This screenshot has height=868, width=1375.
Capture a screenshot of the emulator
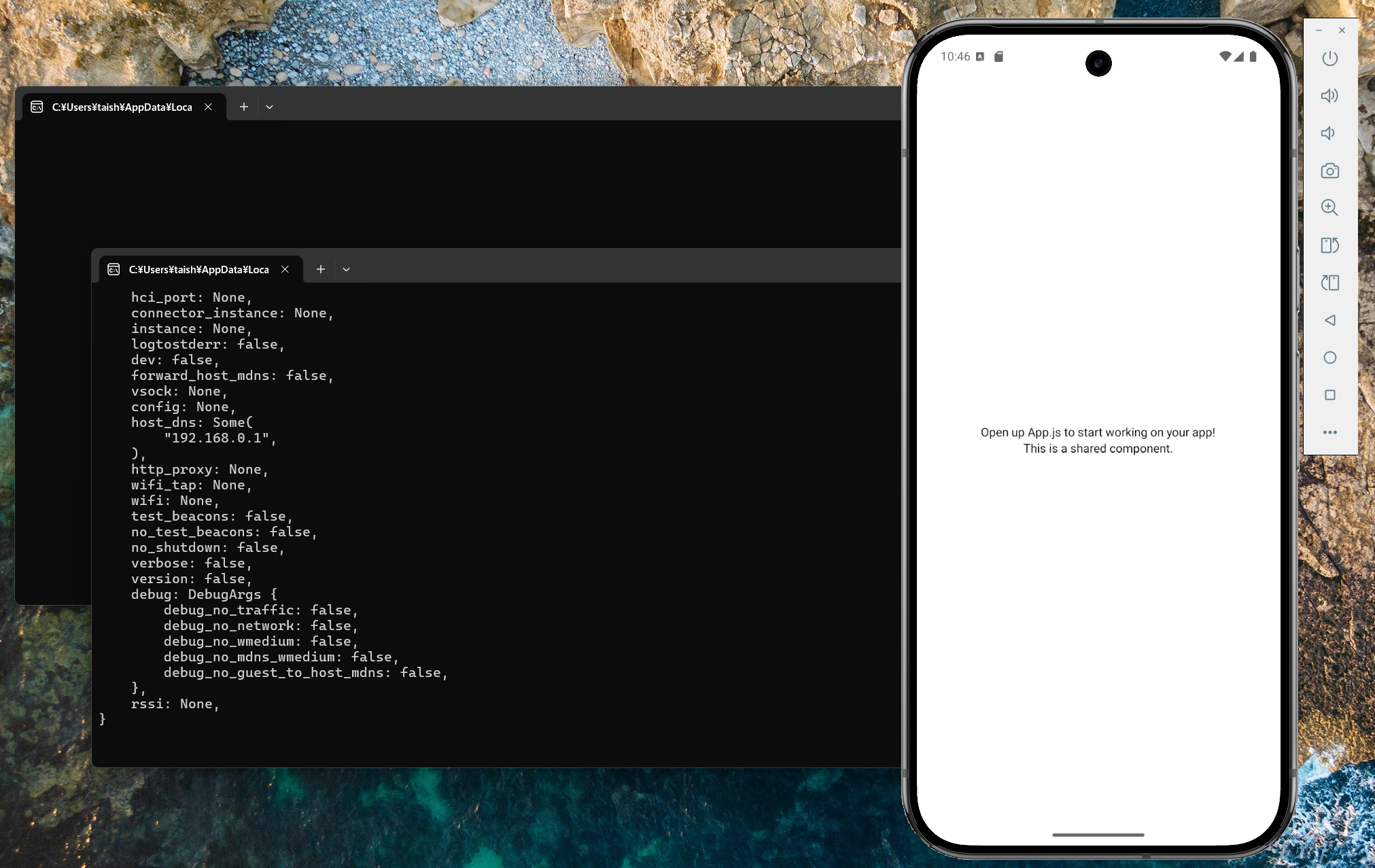[1330, 171]
